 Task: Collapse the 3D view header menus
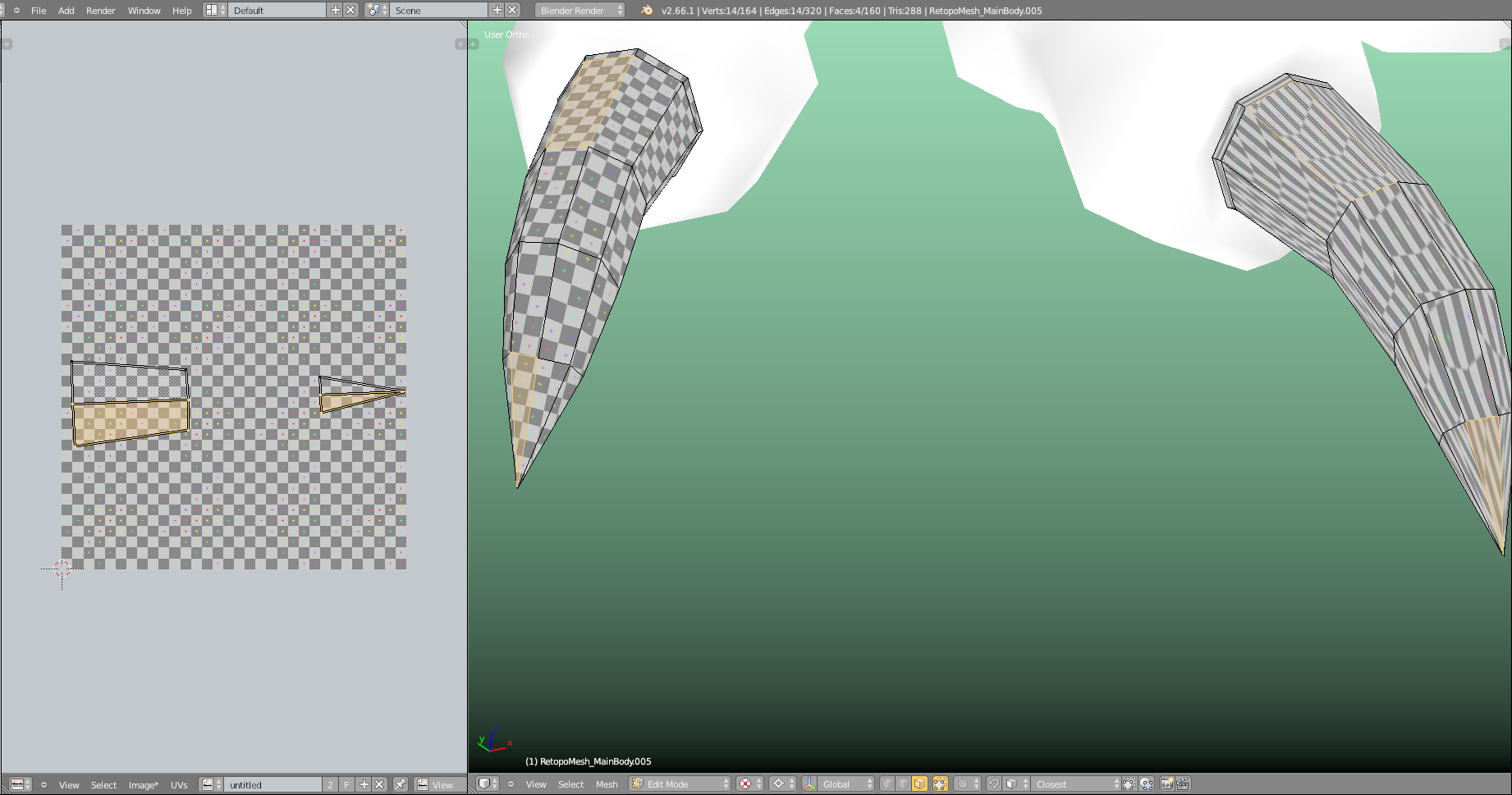[511, 784]
